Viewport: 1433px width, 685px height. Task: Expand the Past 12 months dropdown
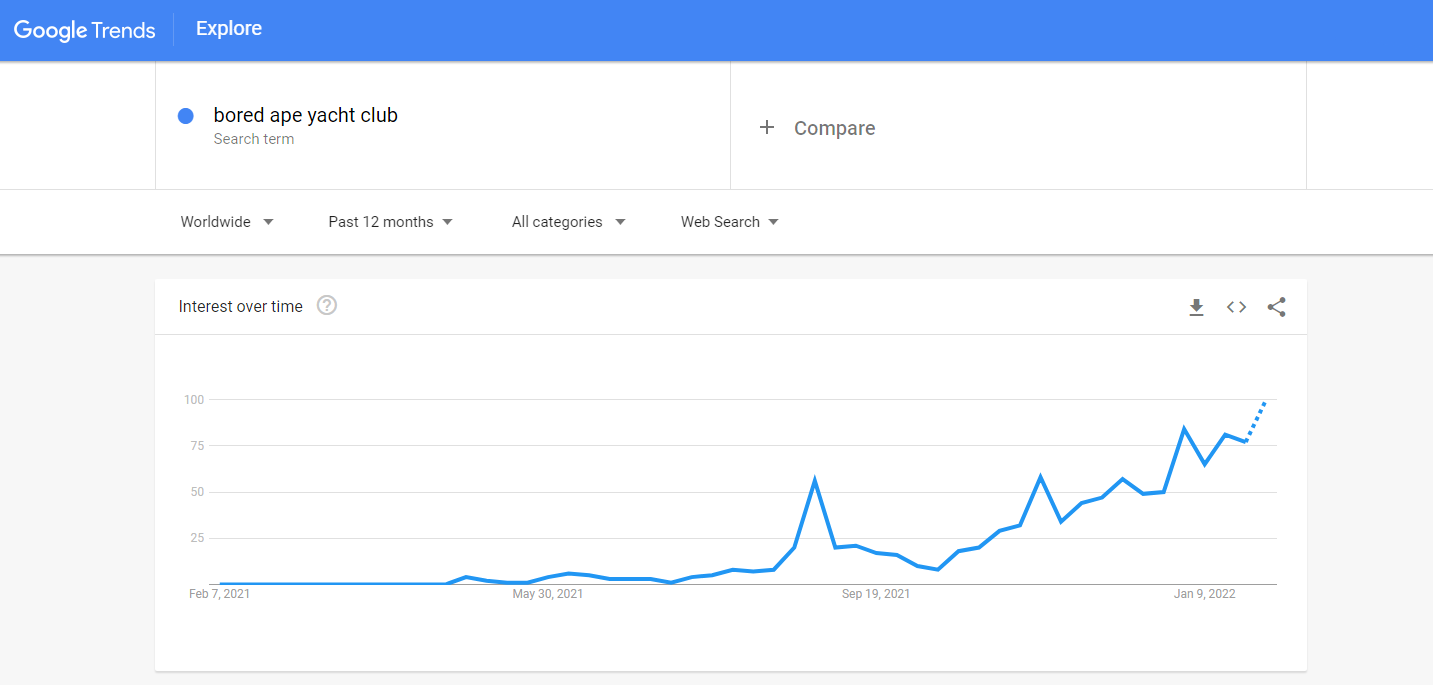coord(390,222)
